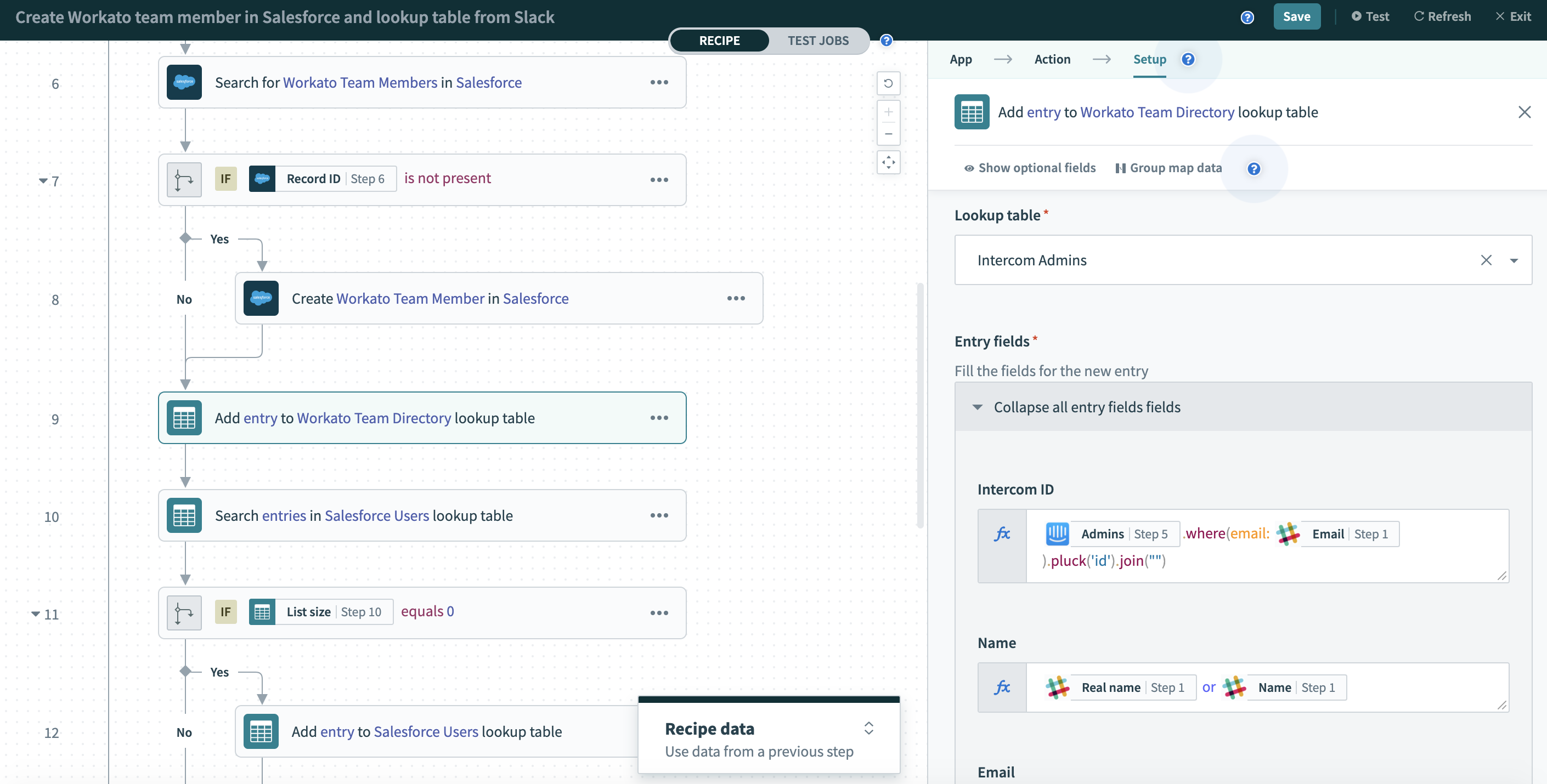Viewport: 1547px width, 784px height.
Task: Click the three-dot menu on step 6
Action: tap(659, 82)
